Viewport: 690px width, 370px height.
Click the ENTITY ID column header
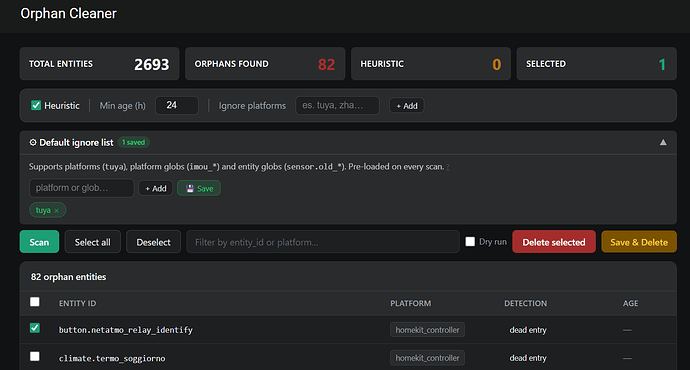coord(77,303)
